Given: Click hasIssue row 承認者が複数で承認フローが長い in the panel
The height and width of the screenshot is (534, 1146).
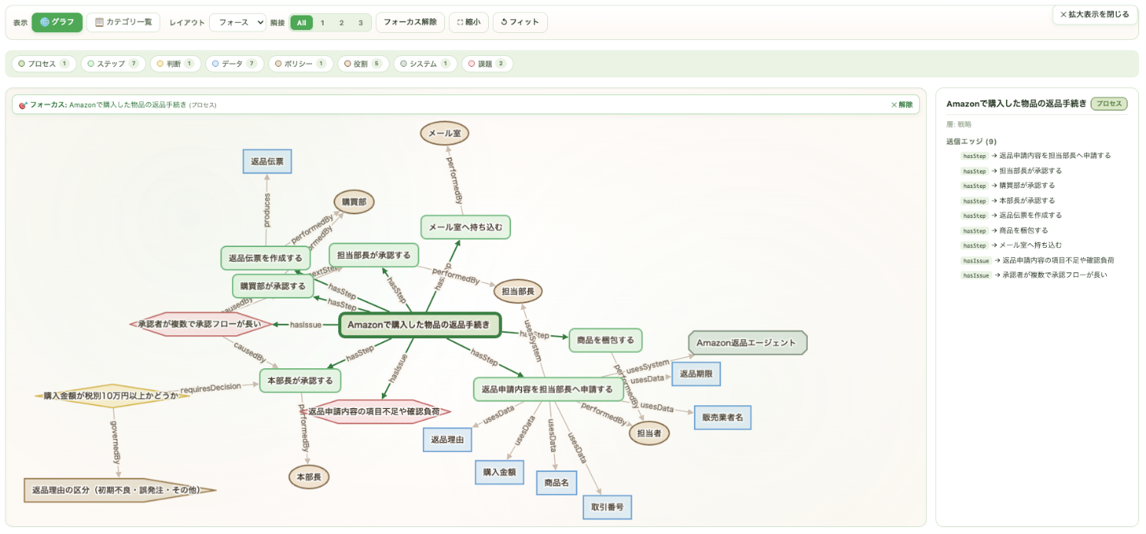Looking at the screenshot, I should point(1034,275).
